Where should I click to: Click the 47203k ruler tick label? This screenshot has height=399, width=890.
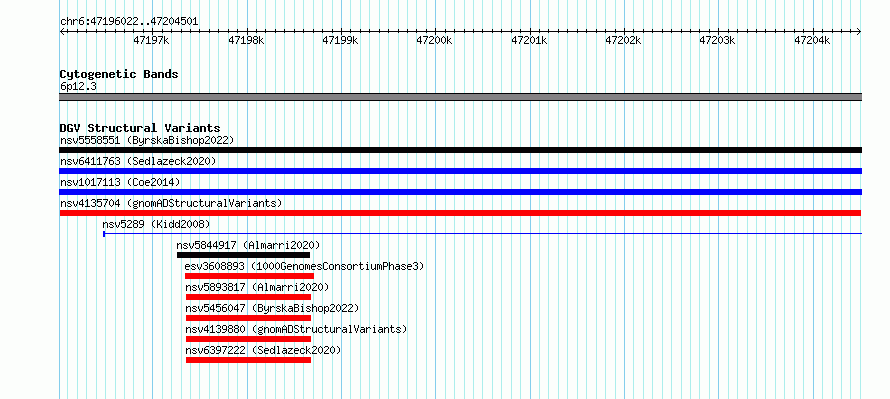(717, 41)
